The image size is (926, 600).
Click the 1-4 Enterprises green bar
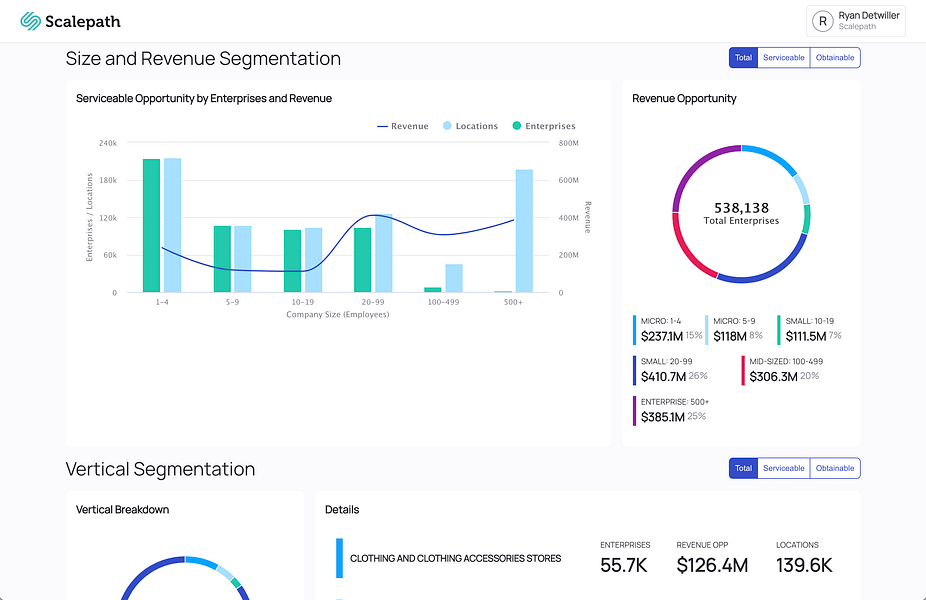tap(151, 226)
